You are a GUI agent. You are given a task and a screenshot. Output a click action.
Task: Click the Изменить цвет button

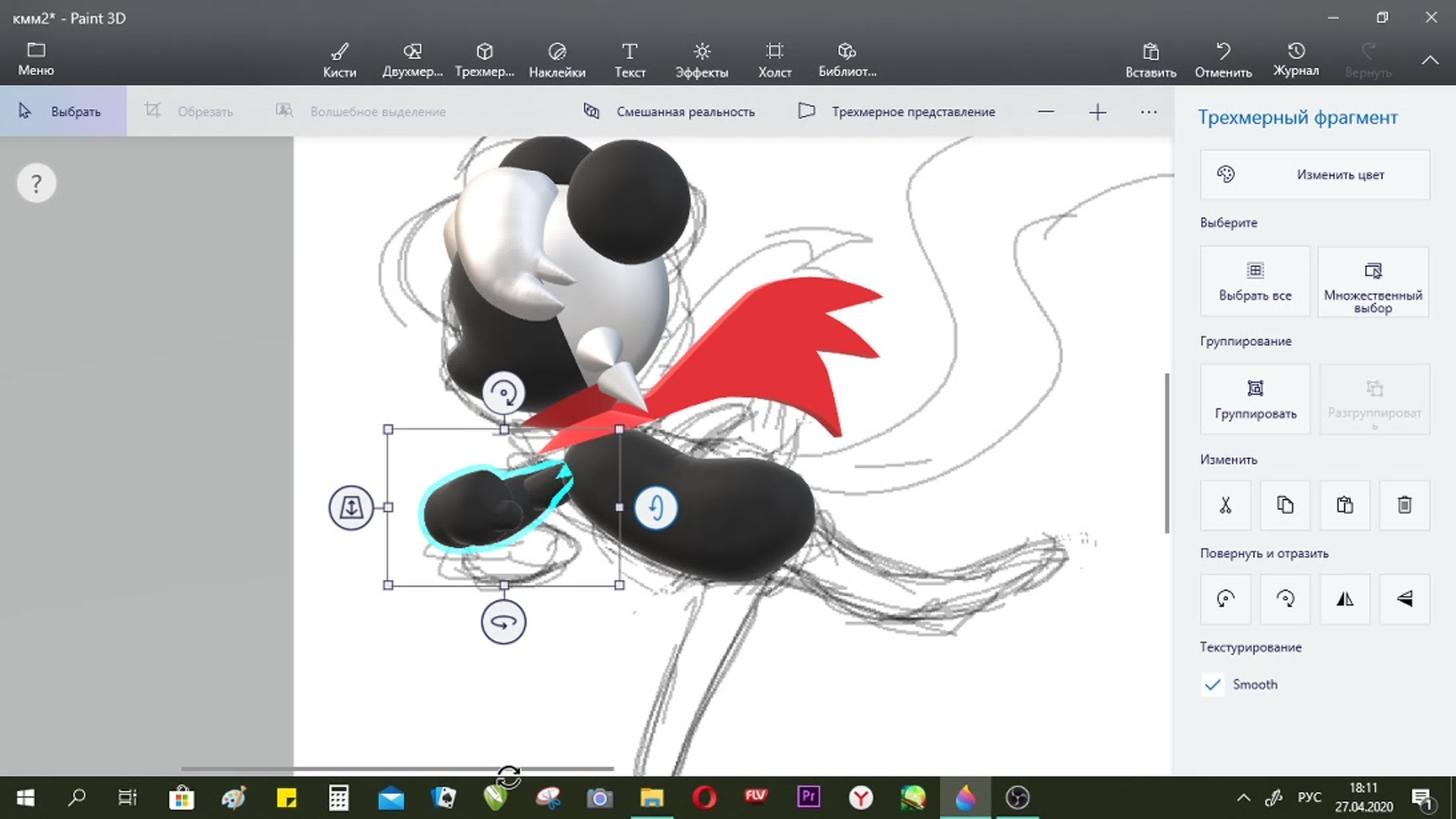point(1315,175)
